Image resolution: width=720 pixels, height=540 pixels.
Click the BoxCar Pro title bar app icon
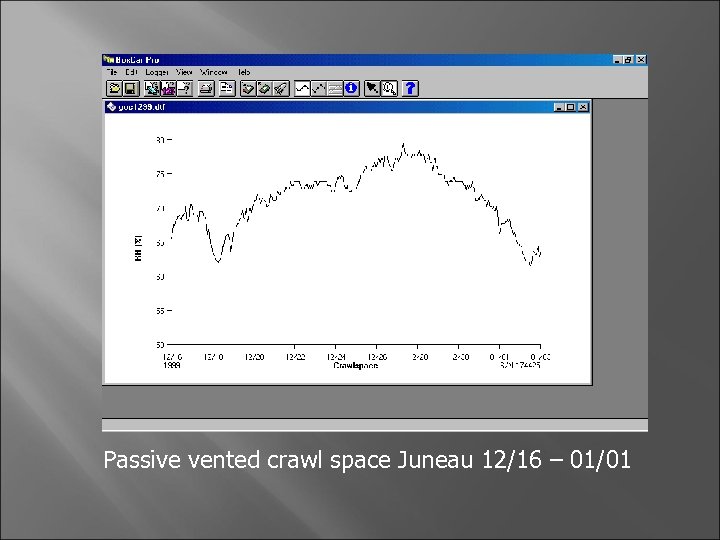coord(108,60)
